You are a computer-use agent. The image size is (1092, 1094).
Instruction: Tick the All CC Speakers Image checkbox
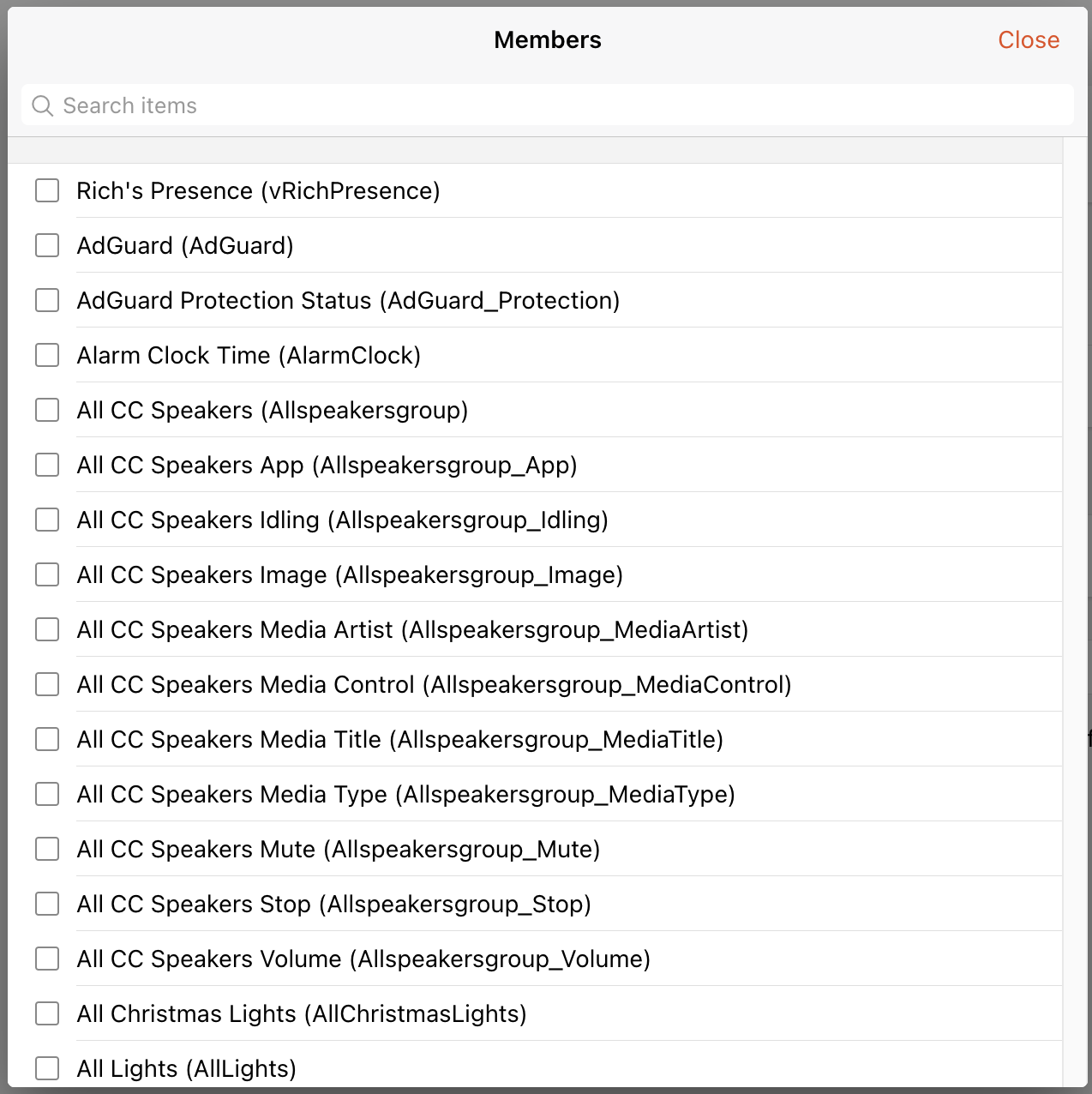pos(46,574)
